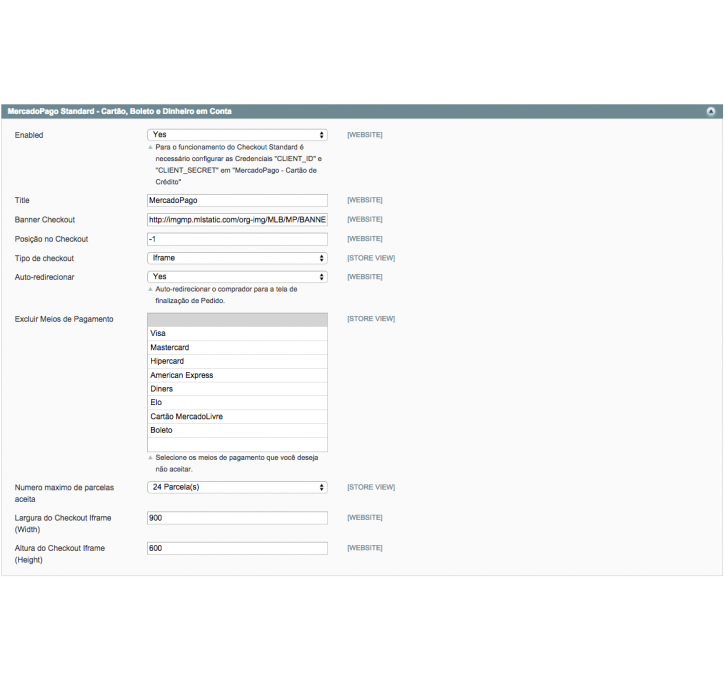Click the Enabled field label
This screenshot has width=725, height=680.
[29, 135]
